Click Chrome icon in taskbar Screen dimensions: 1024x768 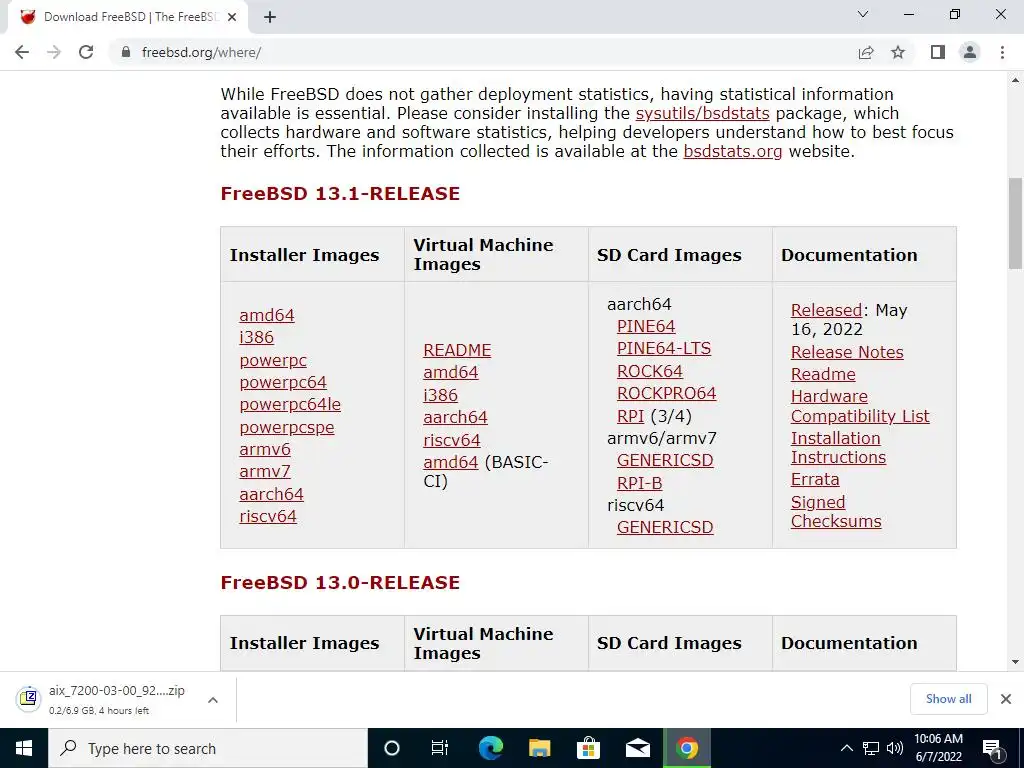686,748
